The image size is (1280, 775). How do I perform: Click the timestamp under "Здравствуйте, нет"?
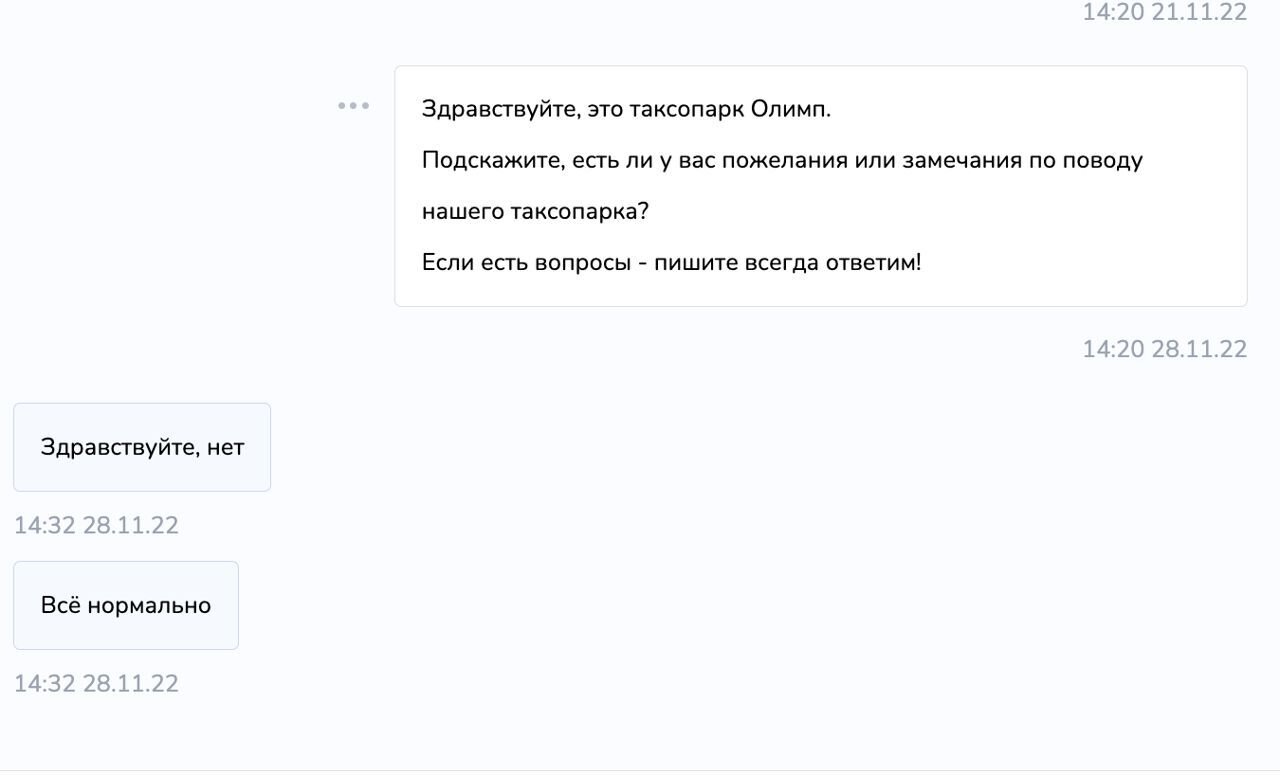click(x=96, y=525)
